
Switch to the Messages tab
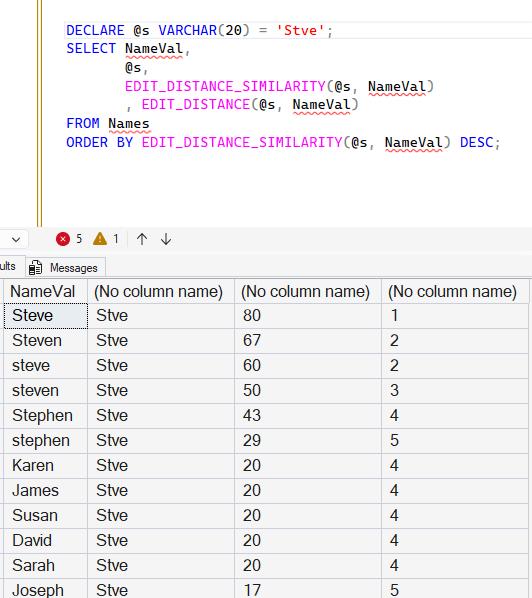(x=66, y=268)
